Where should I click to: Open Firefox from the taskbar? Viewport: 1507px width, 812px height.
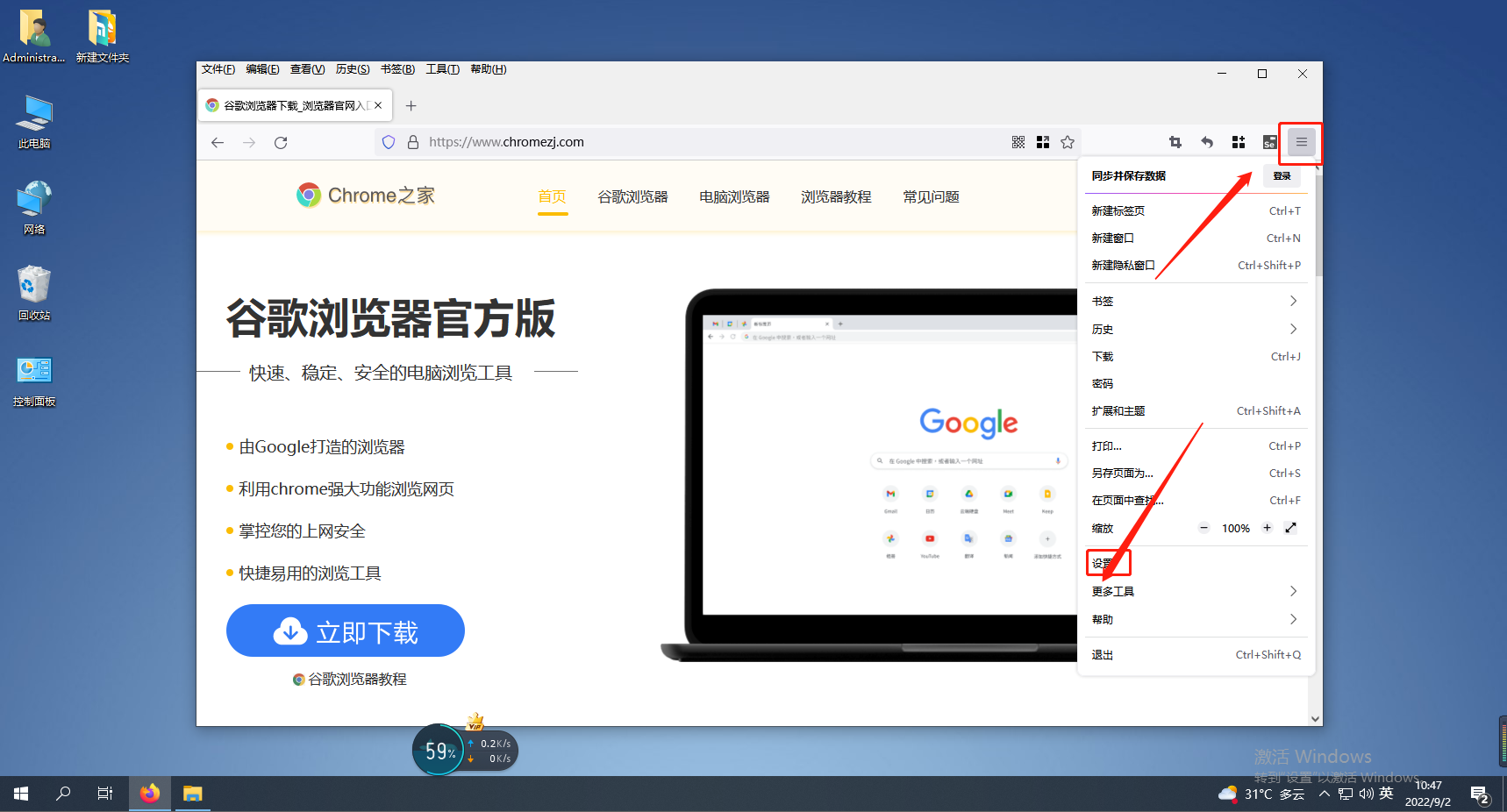(150, 794)
